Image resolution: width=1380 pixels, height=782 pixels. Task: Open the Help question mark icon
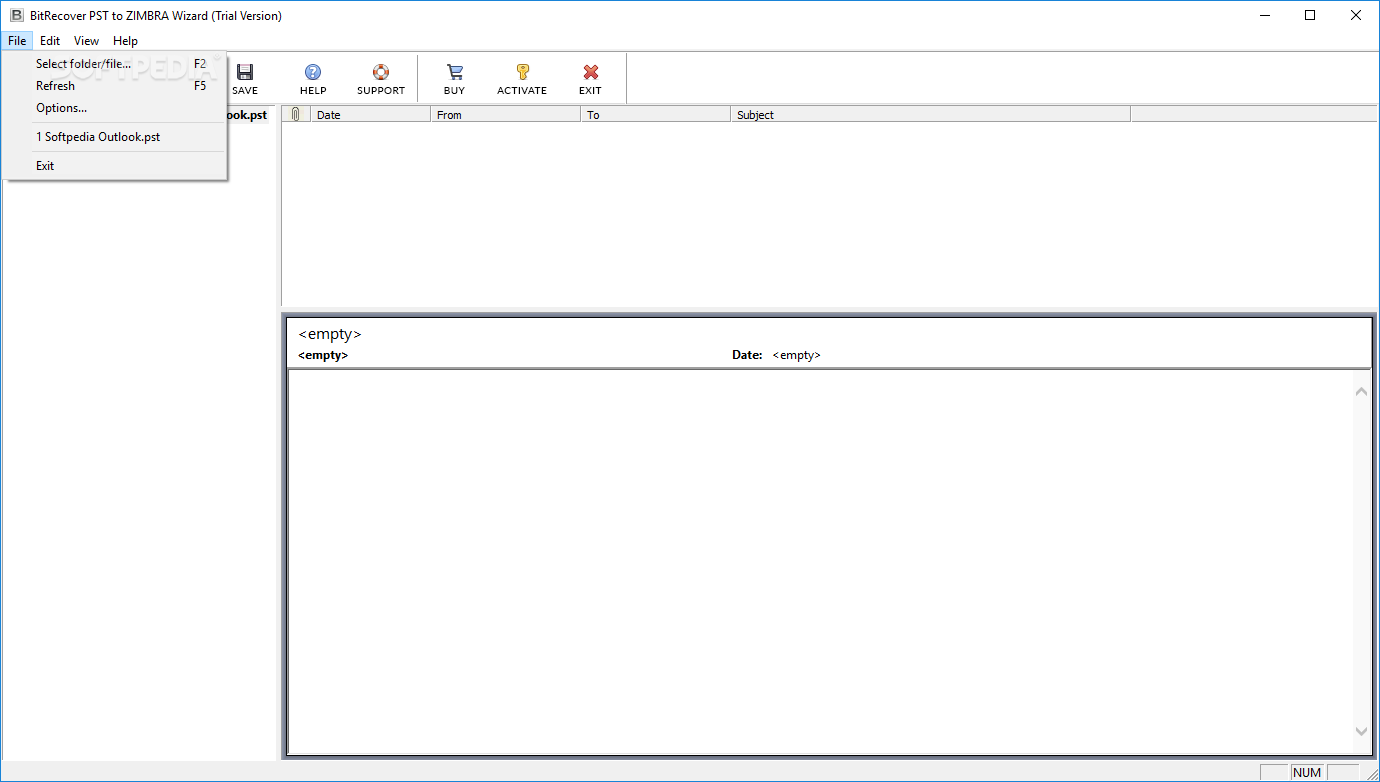point(313,72)
